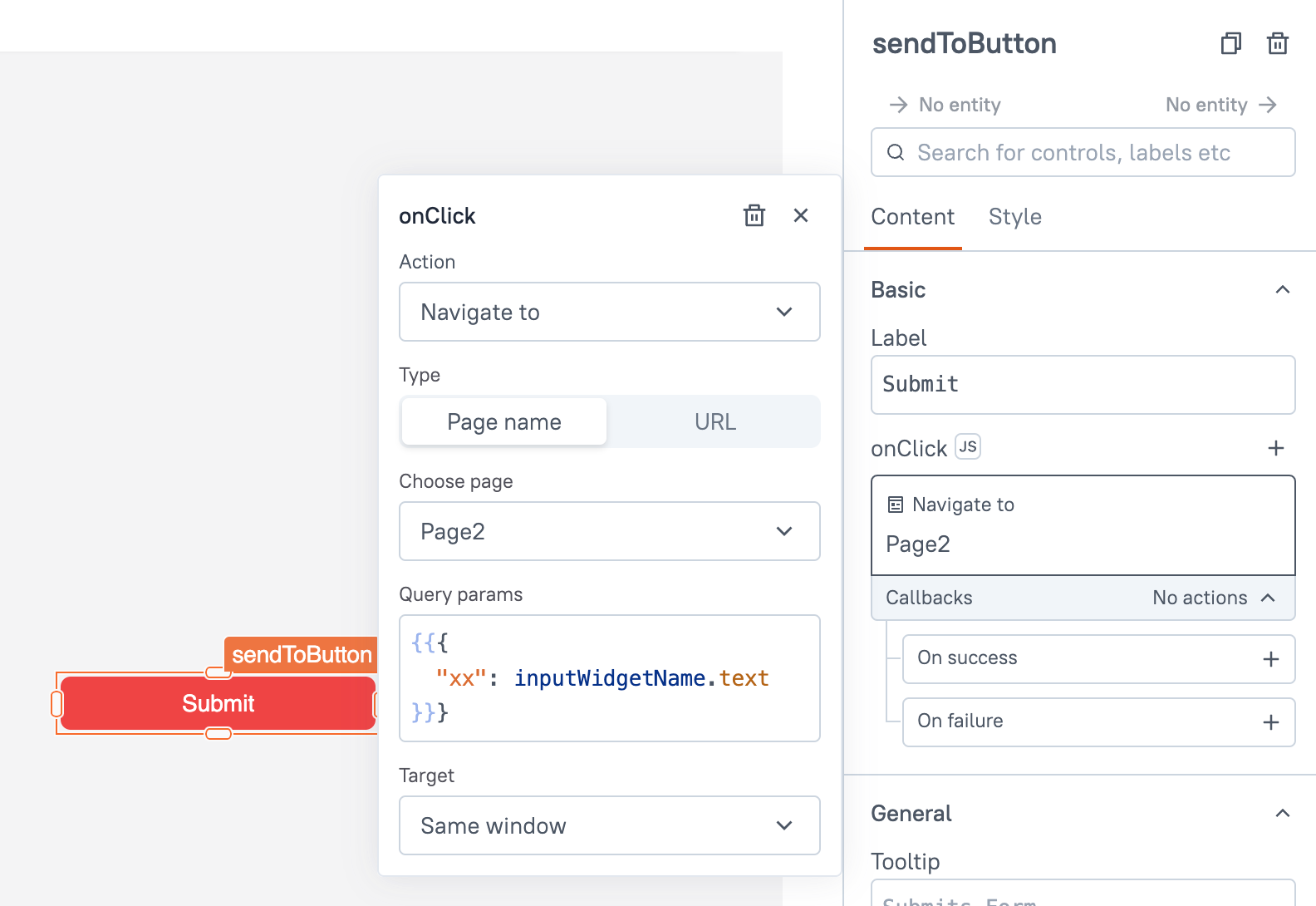Select the sendToButton widget name tag
The image size is (1316, 906).
point(301,655)
